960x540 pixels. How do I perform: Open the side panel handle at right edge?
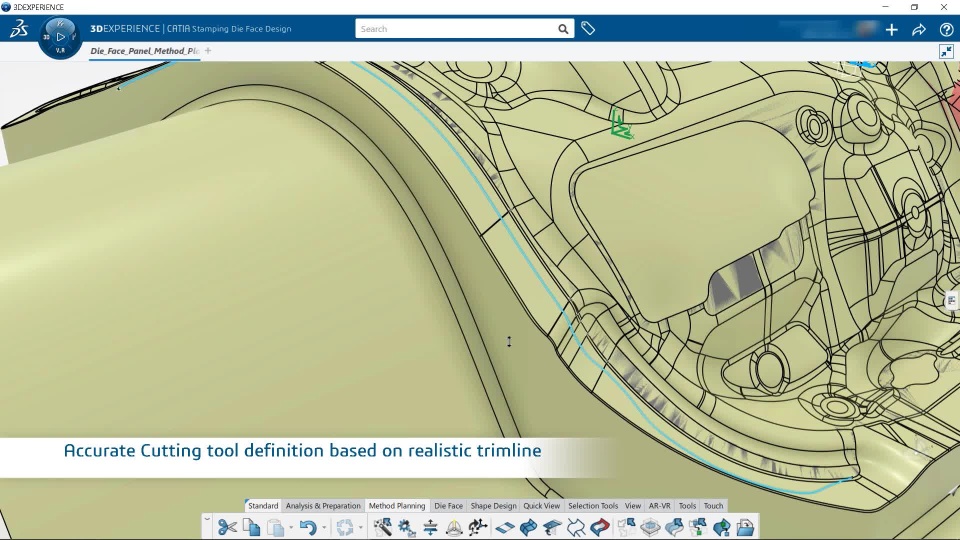[x=951, y=301]
